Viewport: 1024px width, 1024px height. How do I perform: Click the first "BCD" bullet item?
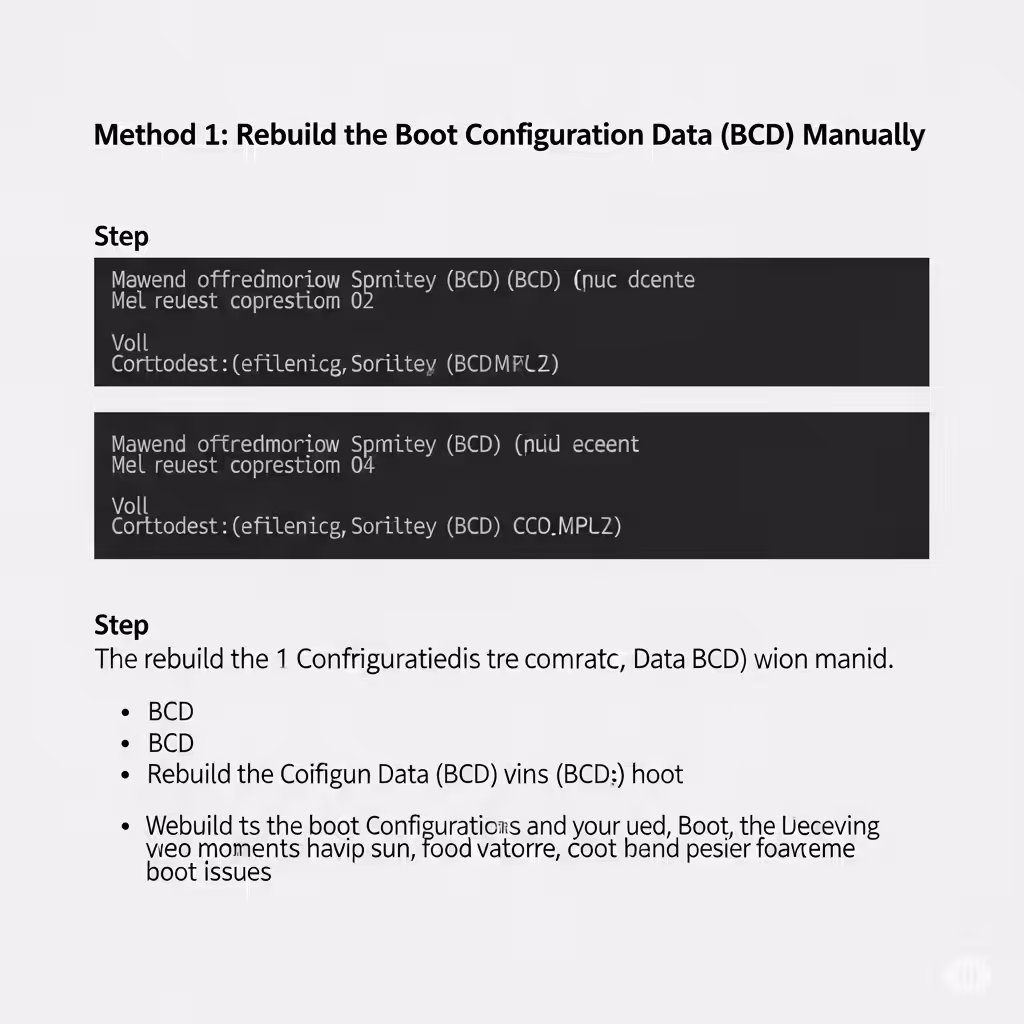[x=170, y=712]
